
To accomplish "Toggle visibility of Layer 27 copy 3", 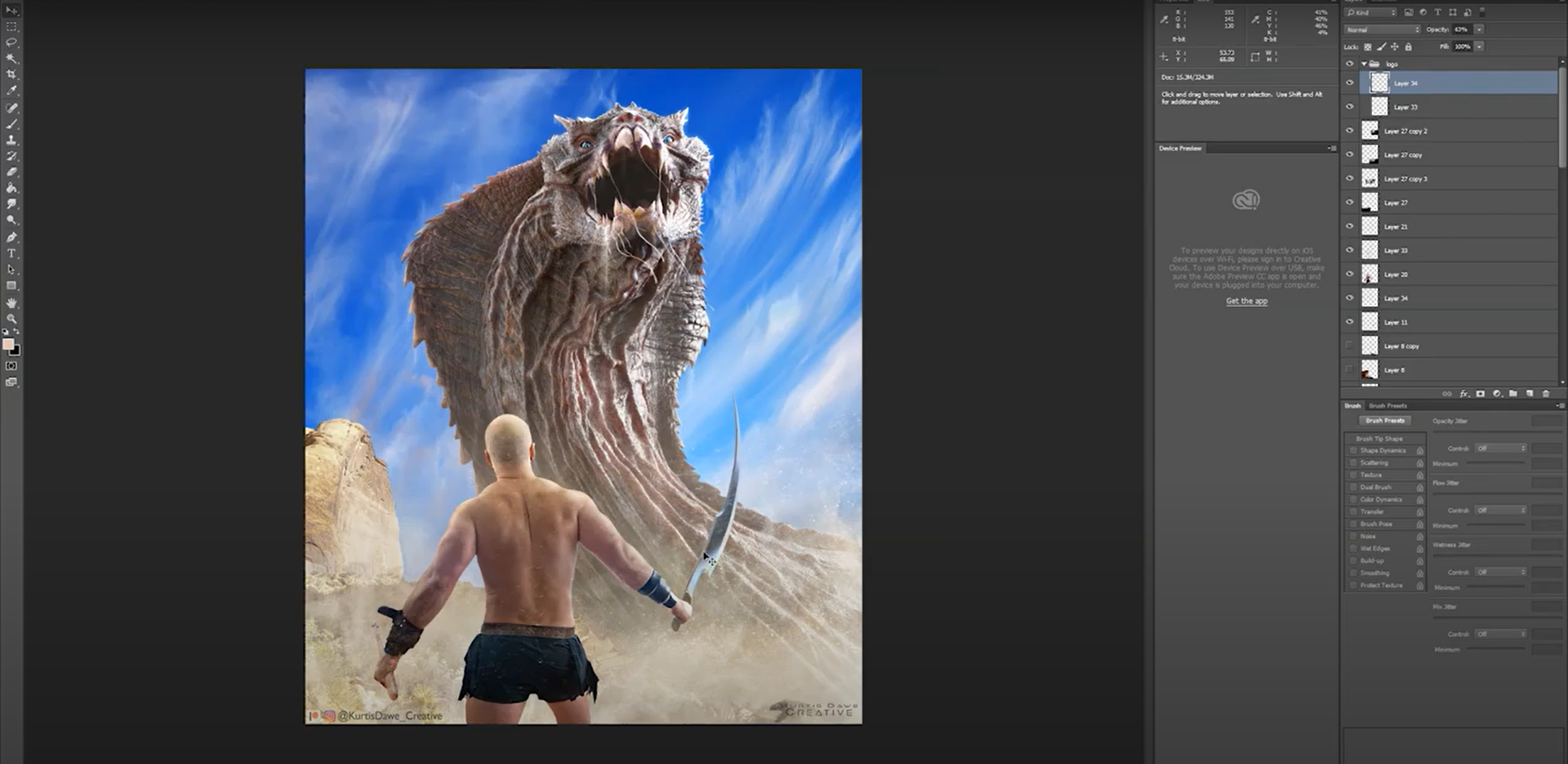I will click(1350, 178).
